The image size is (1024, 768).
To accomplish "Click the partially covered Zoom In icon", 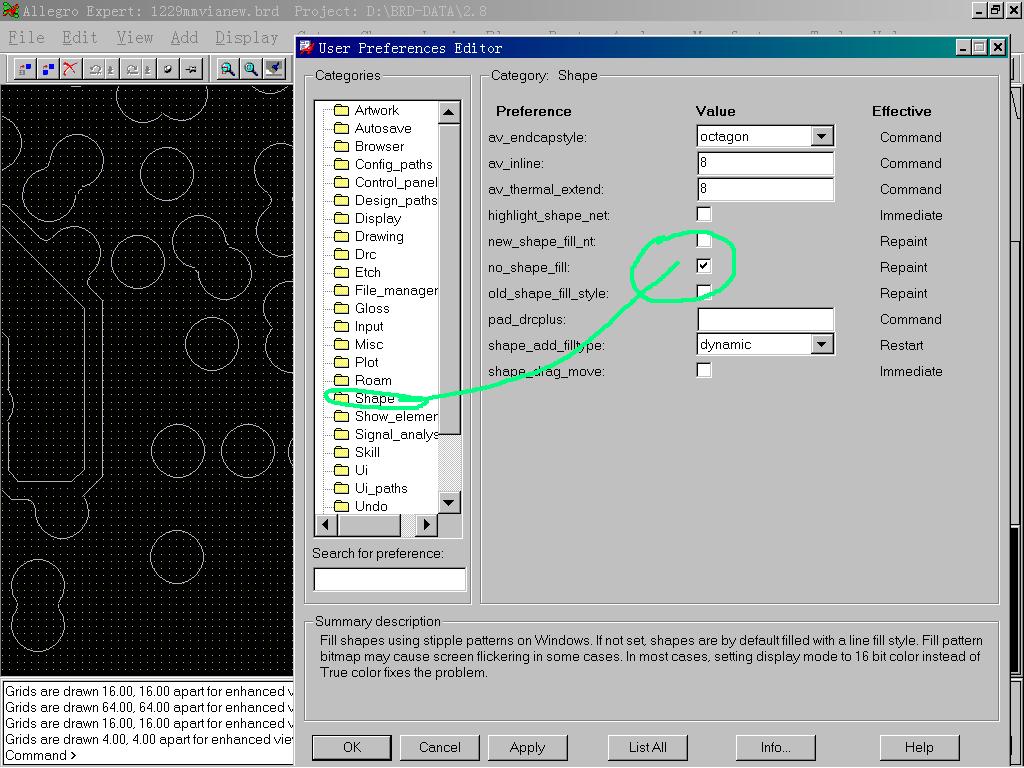I will tap(274, 69).
